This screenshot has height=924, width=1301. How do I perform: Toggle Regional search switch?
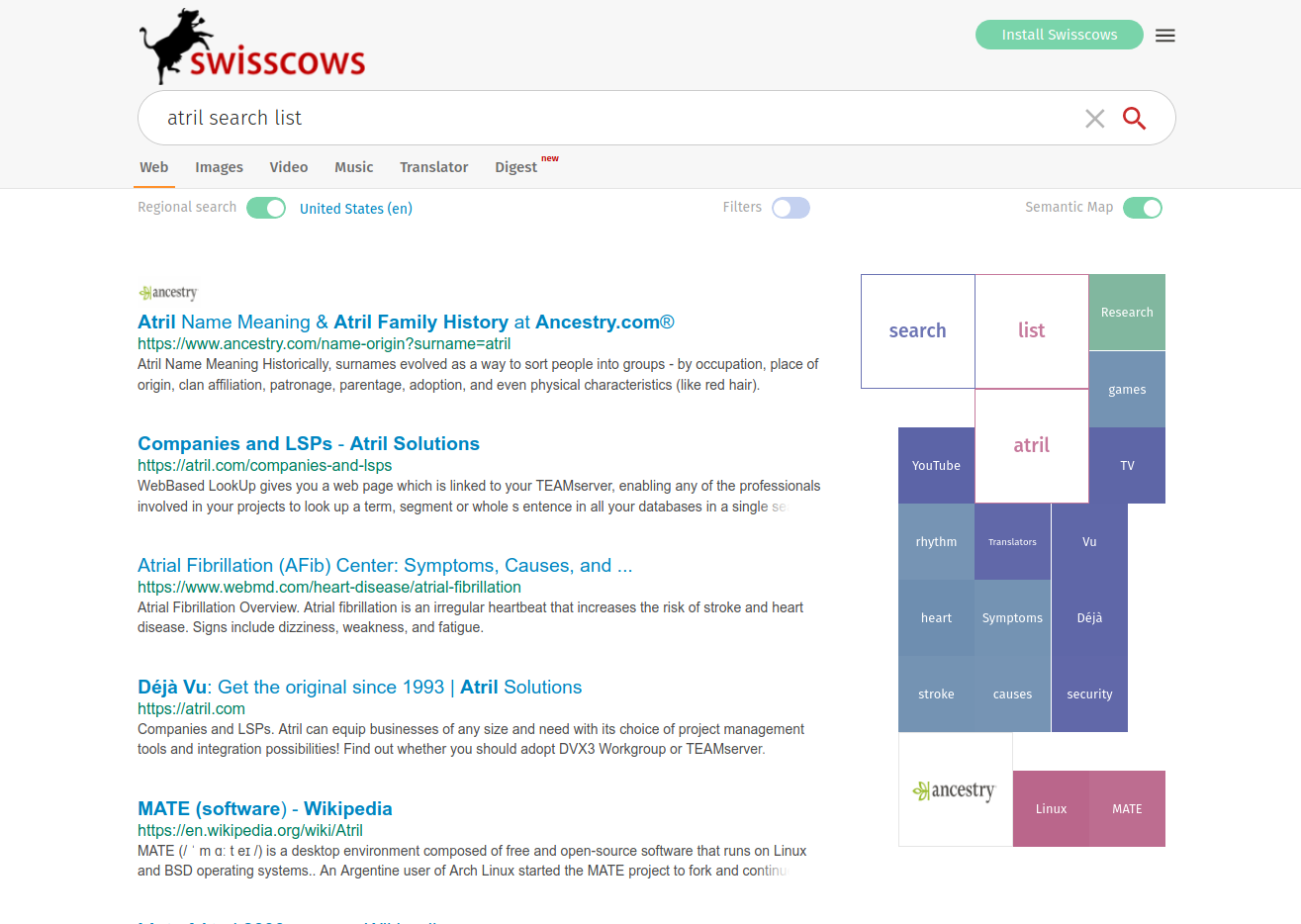coord(266,208)
